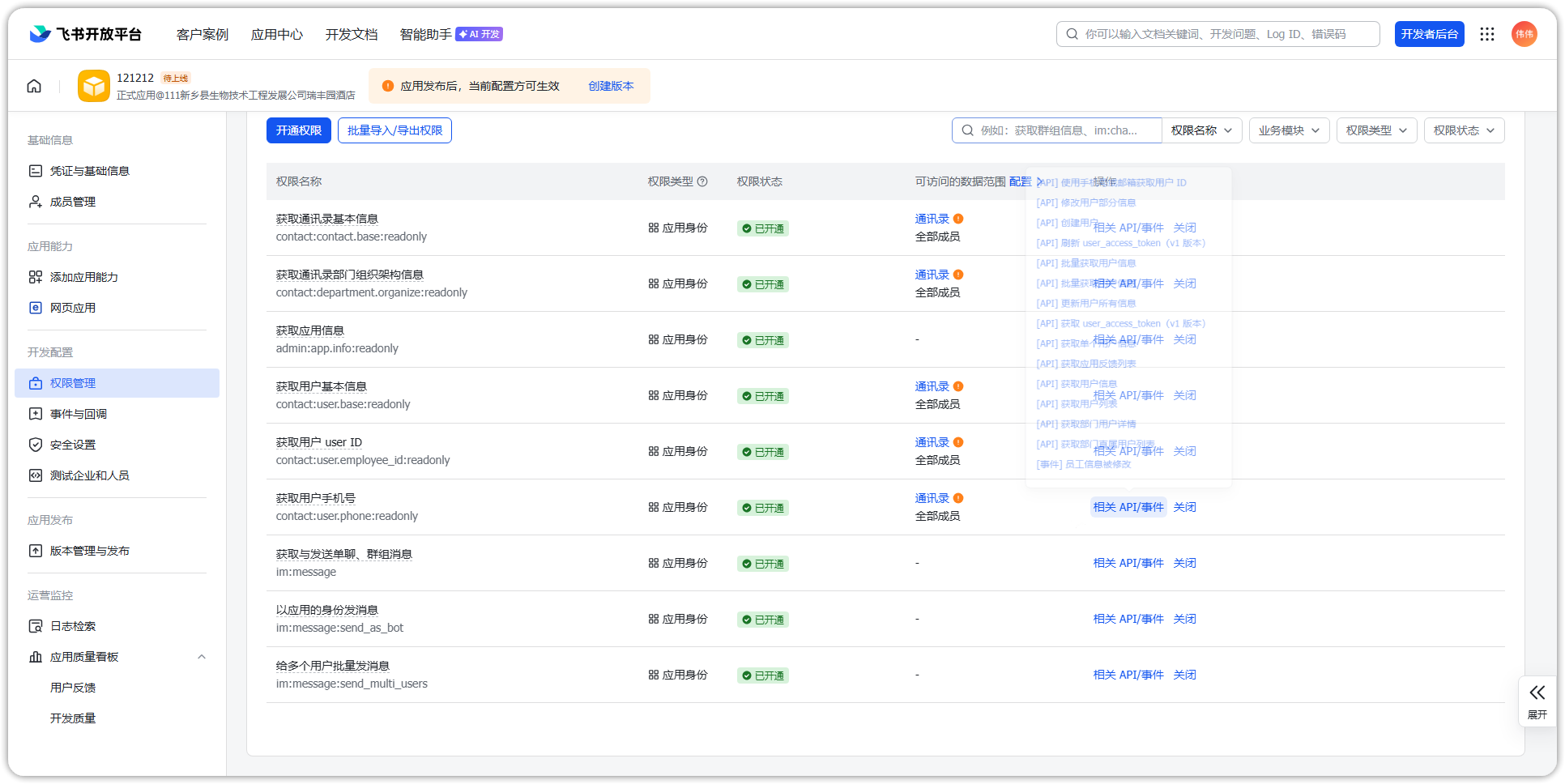Click the home icon in breadcrumb bar
Screen dimensions: 1565x784
(34, 86)
